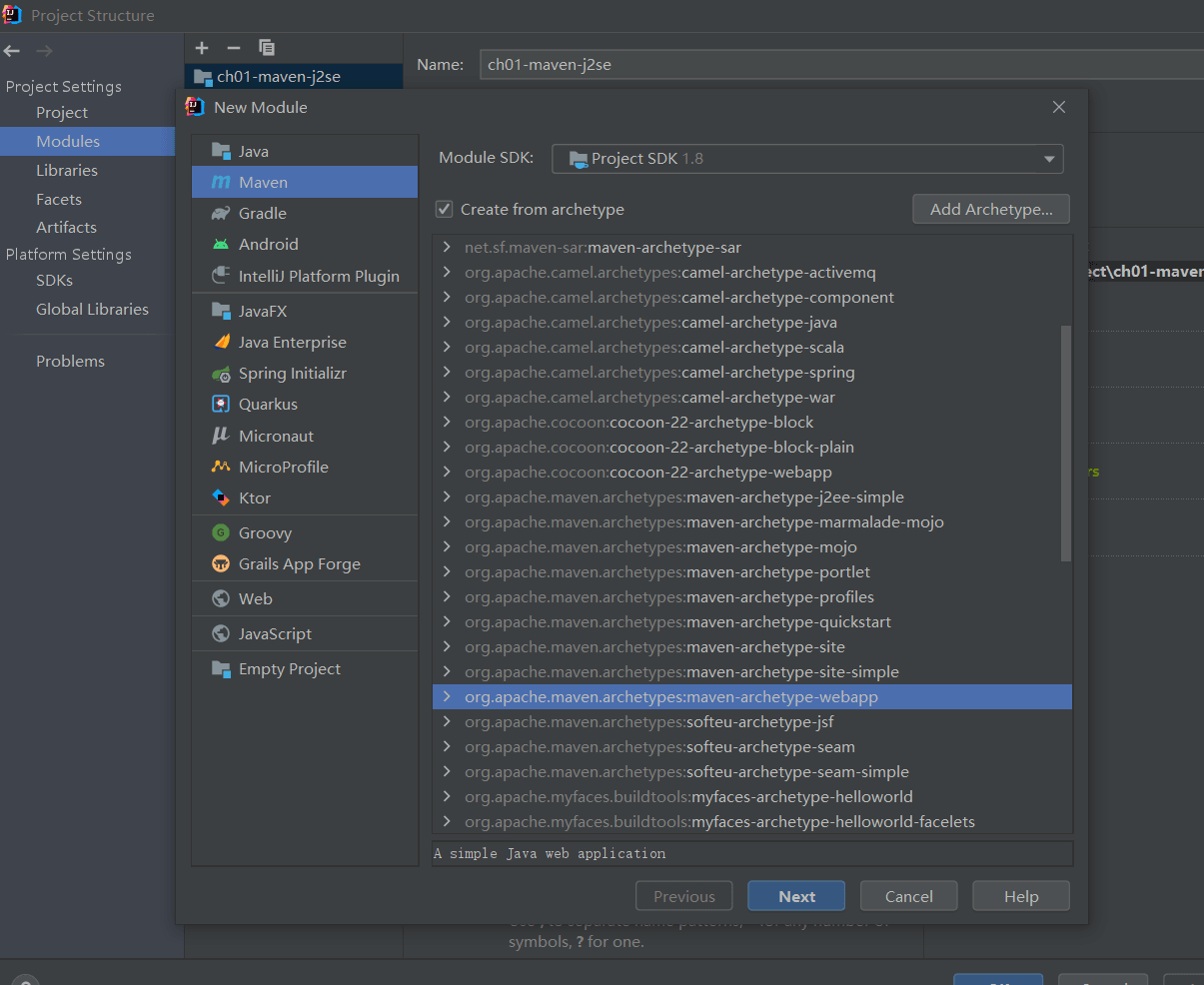The width and height of the screenshot is (1204, 985).
Task: Select maven-archetype-site-simple archetype row
Action: 752,671
